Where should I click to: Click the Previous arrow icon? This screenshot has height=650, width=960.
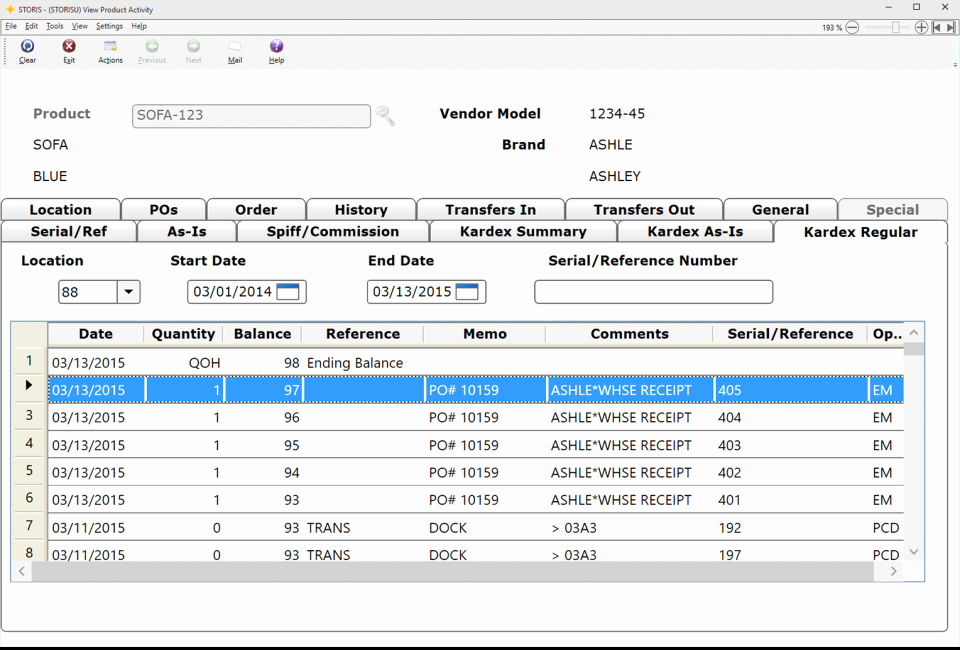[152, 46]
